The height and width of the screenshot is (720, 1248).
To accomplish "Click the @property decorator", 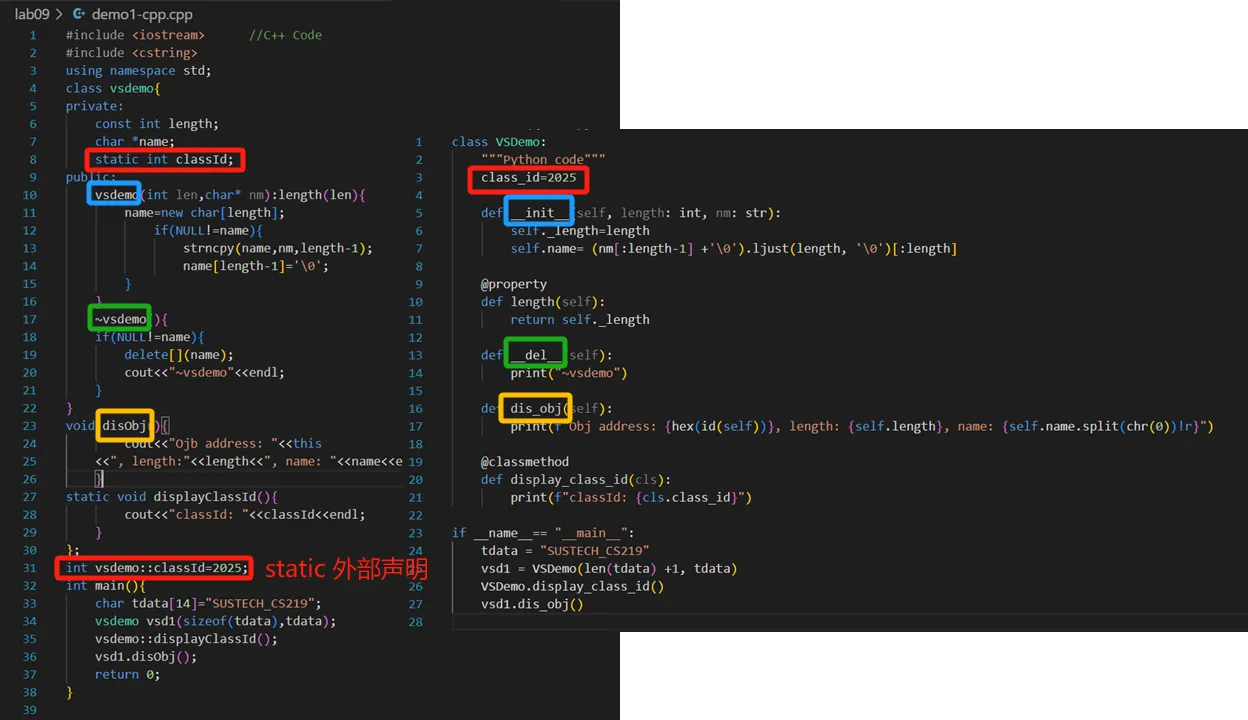I will tap(513, 284).
